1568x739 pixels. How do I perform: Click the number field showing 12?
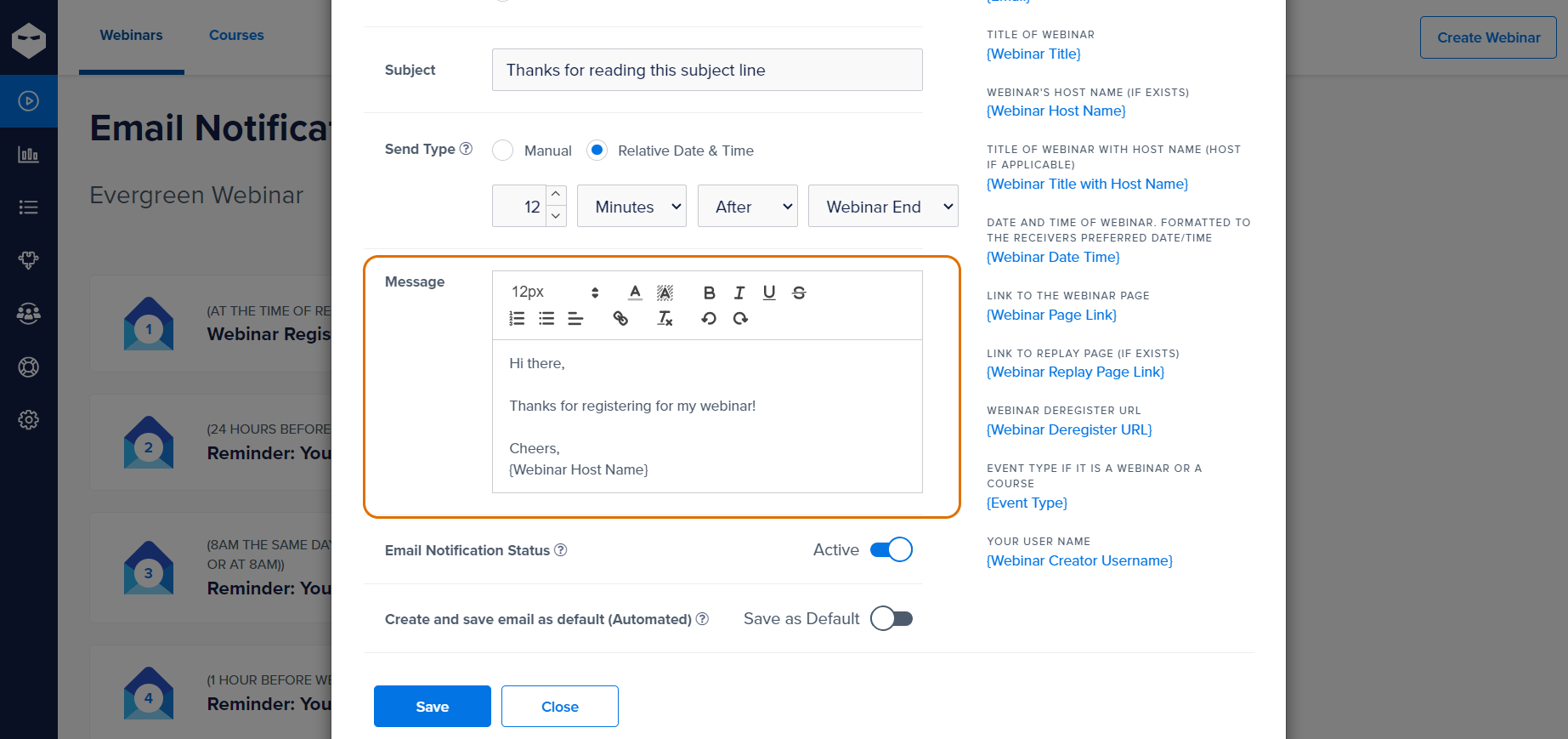(x=519, y=206)
